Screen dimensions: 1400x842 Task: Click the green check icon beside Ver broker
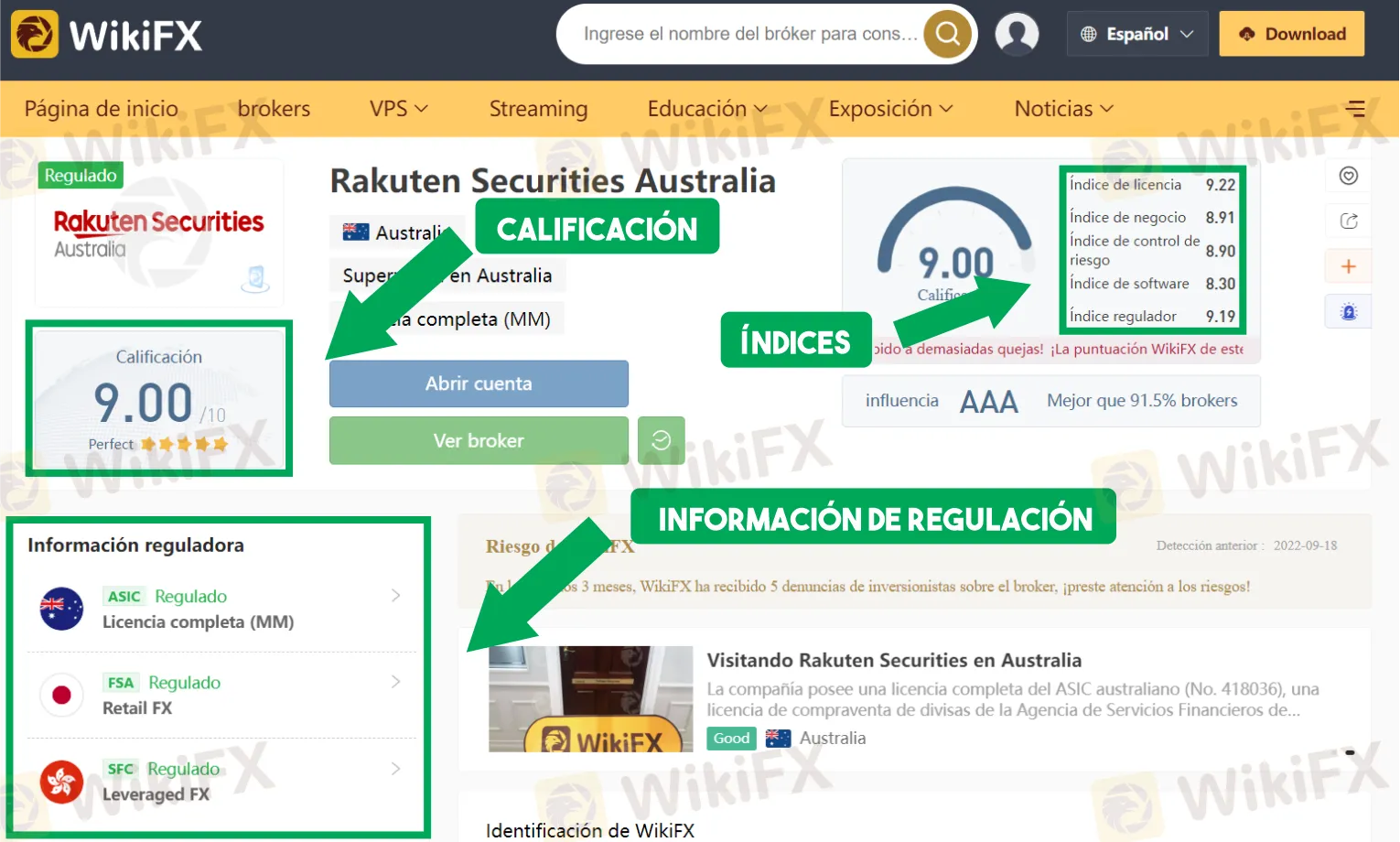point(661,440)
